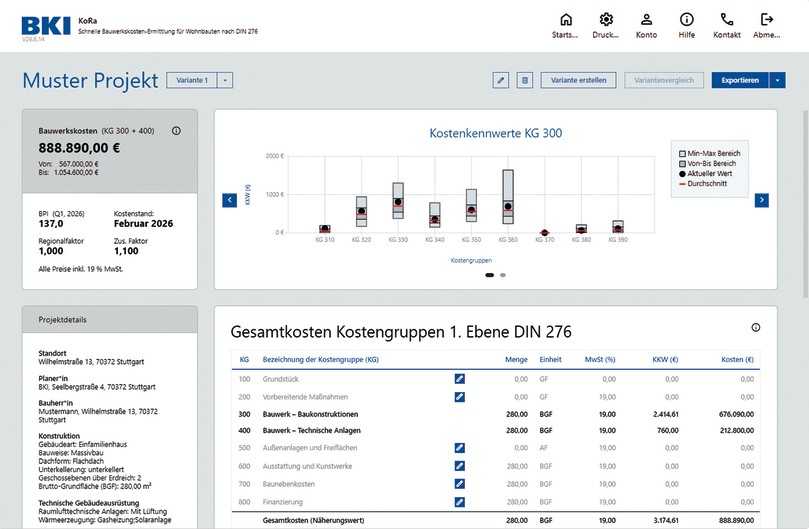Click the Kosten value 212.800,00
Image resolution: width=809 pixels, height=529 pixels.
pyautogui.click(x=737, y=430)
